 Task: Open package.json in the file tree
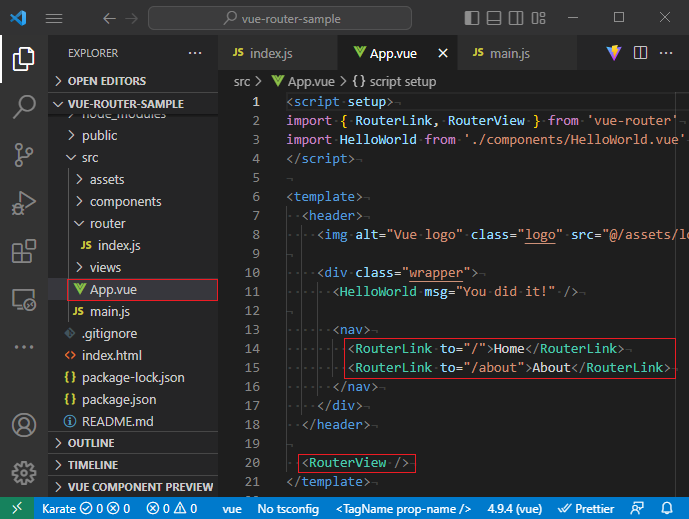point(133,399)
